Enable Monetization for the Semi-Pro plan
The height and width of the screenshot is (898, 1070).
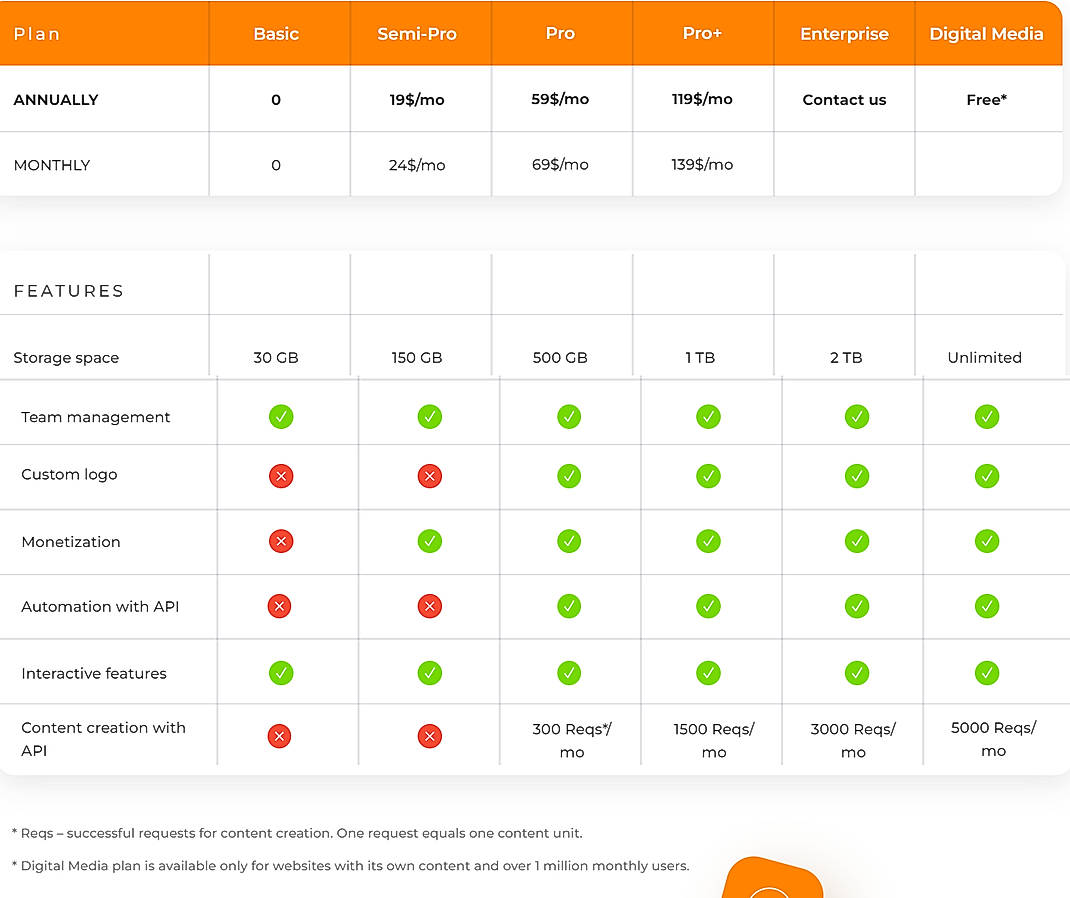[429, 541]
